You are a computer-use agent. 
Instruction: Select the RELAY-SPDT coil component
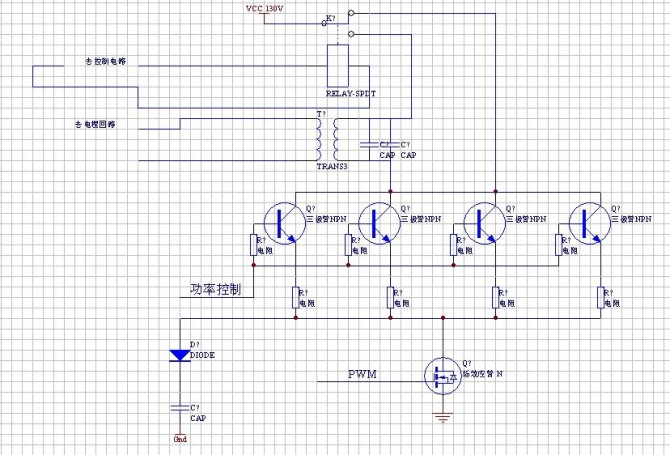(x=338, y=66)
